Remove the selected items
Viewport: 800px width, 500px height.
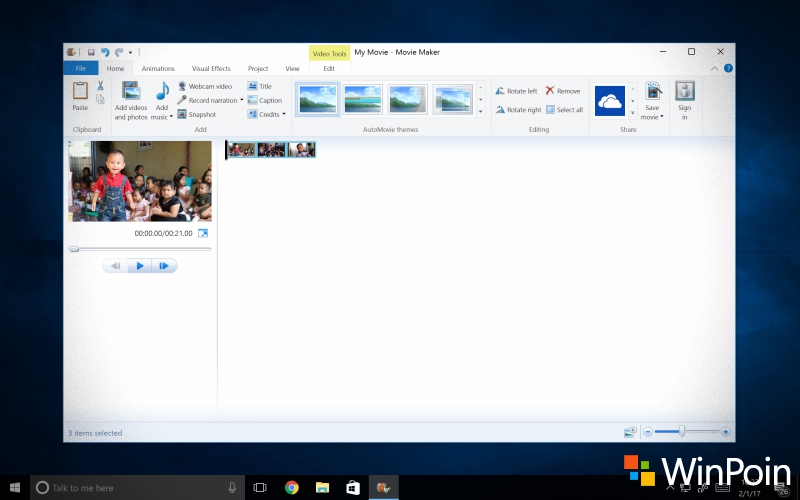[x=563, y=91]
